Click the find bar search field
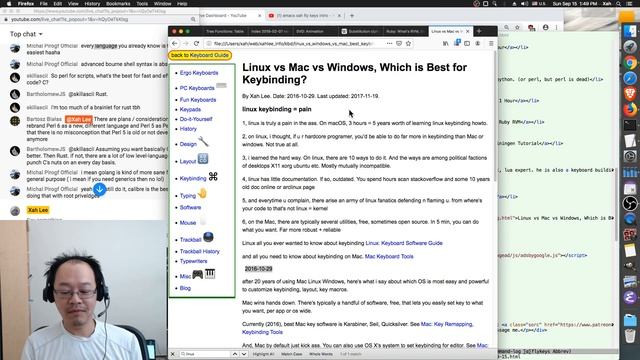This screenshot has height=360, width=640. point(205,354)
